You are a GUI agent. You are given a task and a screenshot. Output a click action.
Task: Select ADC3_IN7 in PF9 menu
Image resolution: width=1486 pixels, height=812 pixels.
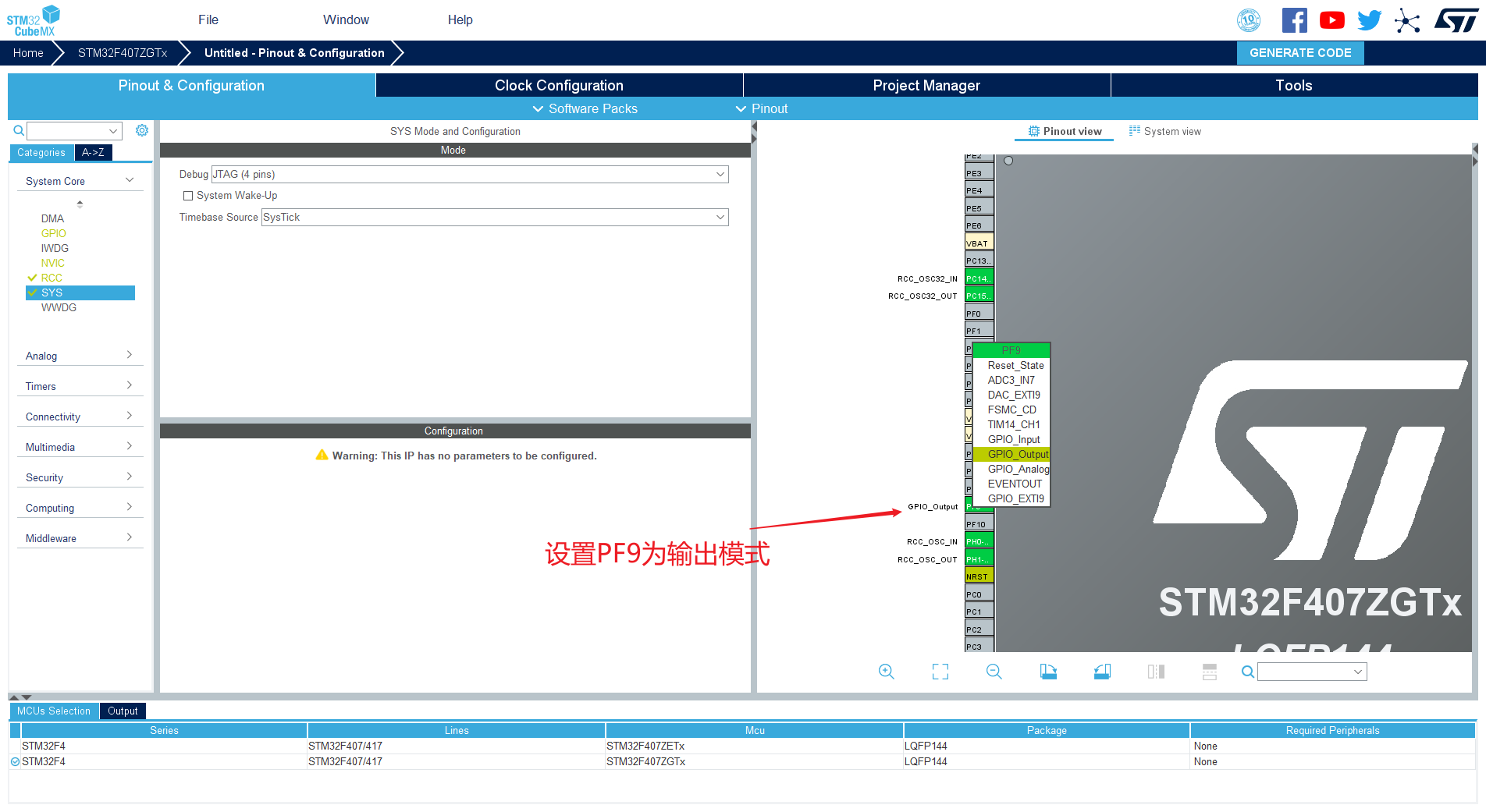click(x=1011, y=380)
